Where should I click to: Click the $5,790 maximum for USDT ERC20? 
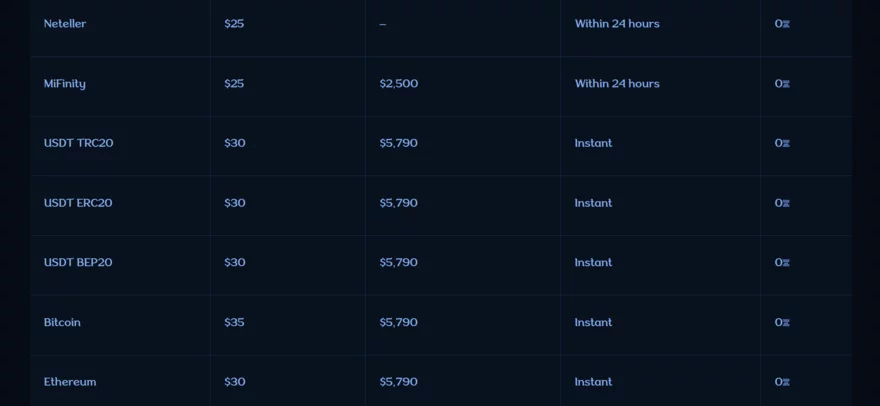click(x=399, y=203)
